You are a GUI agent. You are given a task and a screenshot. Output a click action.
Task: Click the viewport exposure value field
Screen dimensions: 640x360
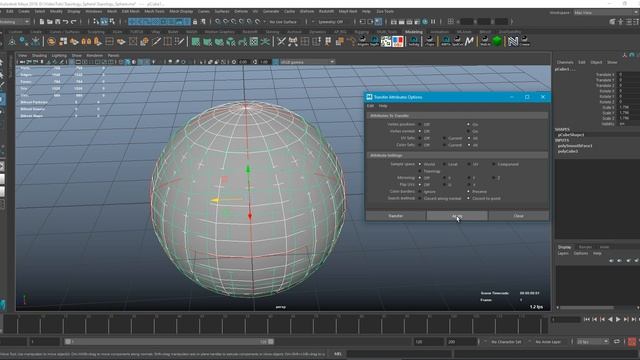[x=243, y=62]
